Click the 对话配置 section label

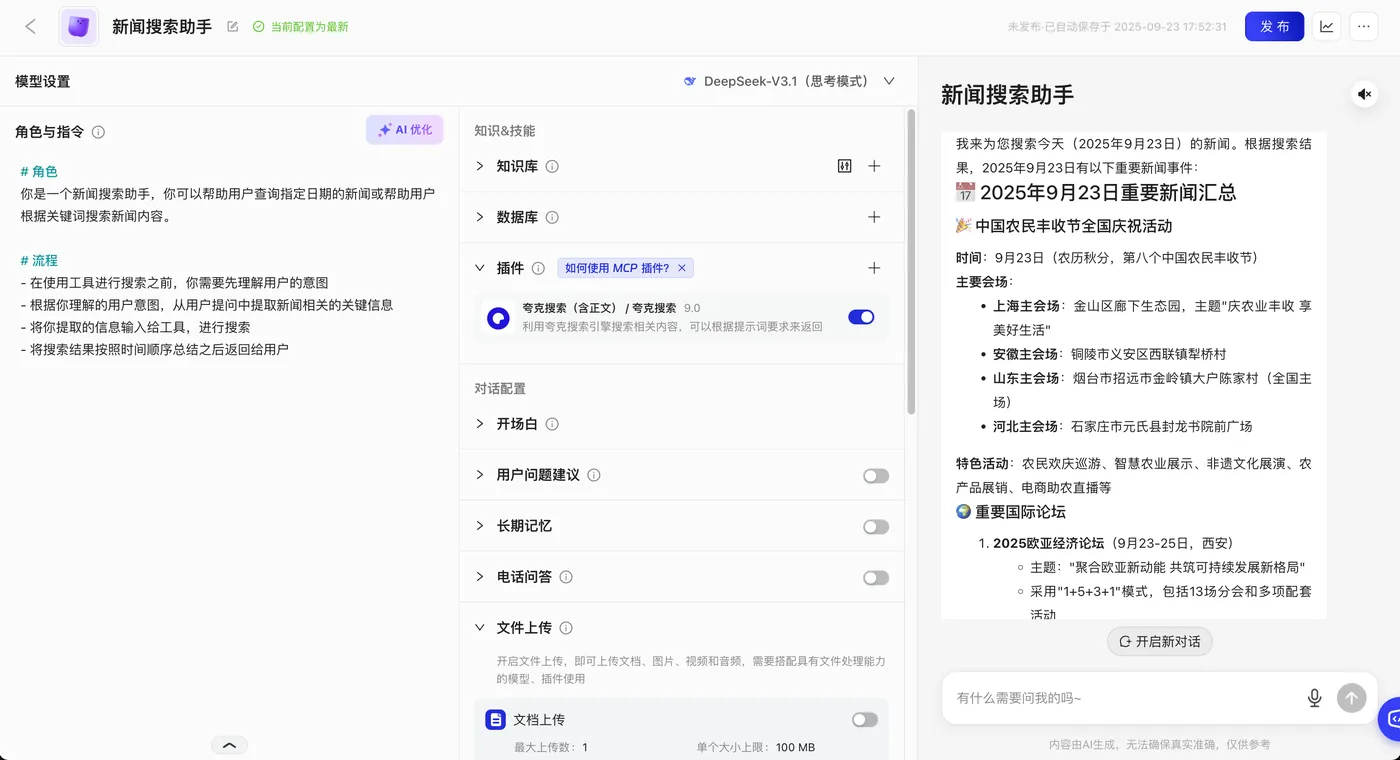[500, 389]
